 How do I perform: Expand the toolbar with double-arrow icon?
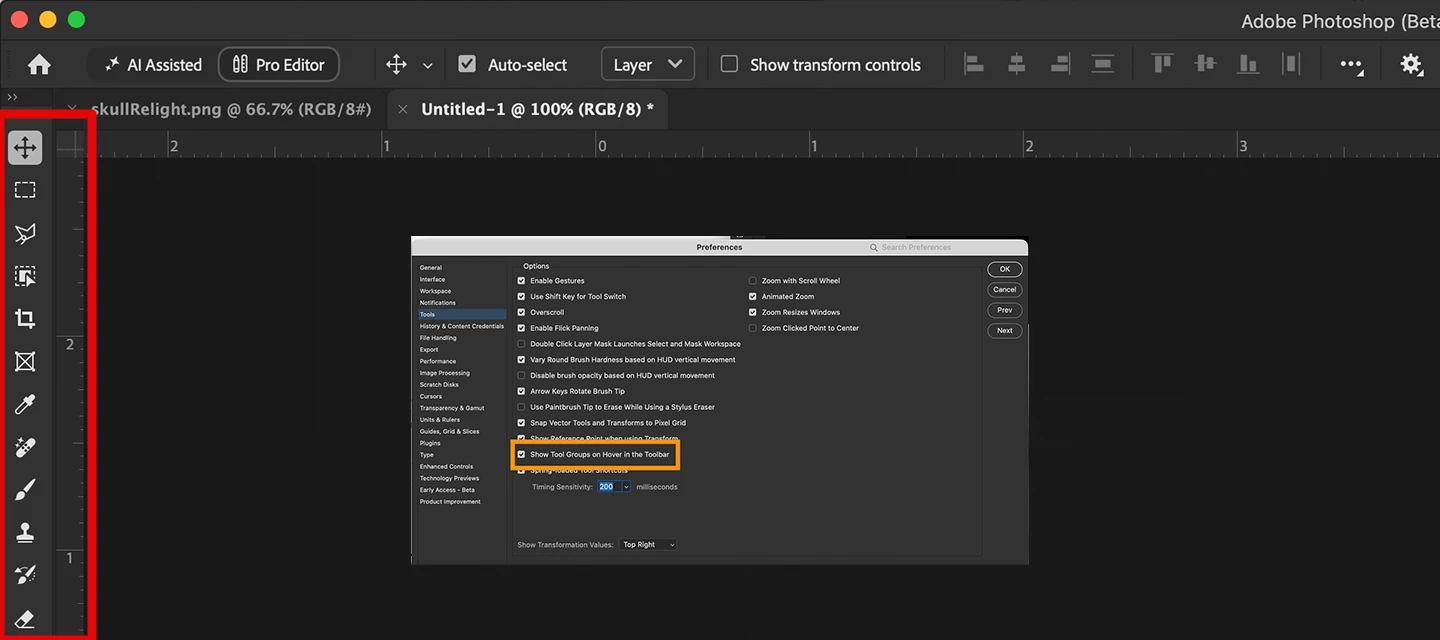[13, 97]
